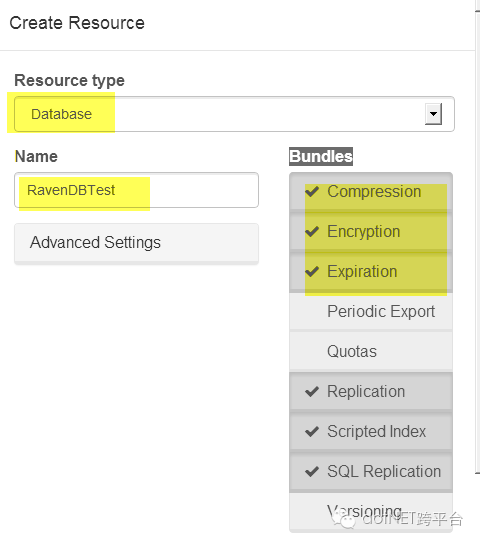Disable the Scripted Index bundle

click(x=371, y=431)
